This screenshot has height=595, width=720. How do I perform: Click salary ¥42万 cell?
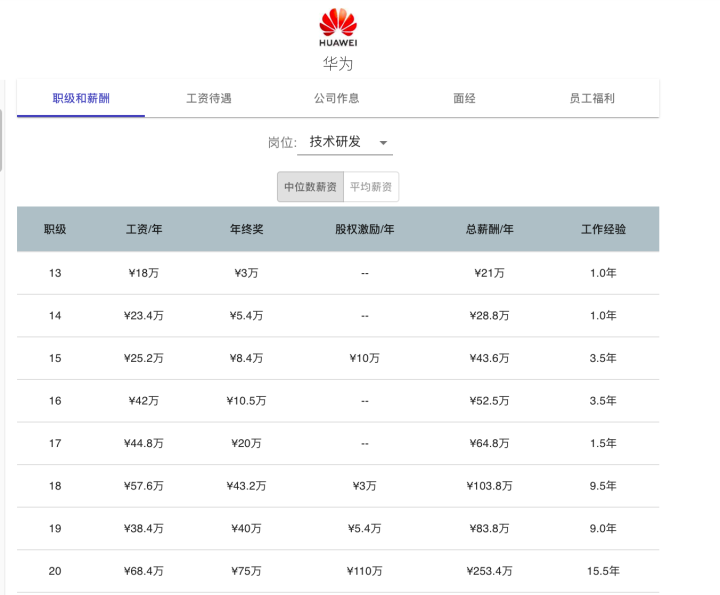(144, 401)
